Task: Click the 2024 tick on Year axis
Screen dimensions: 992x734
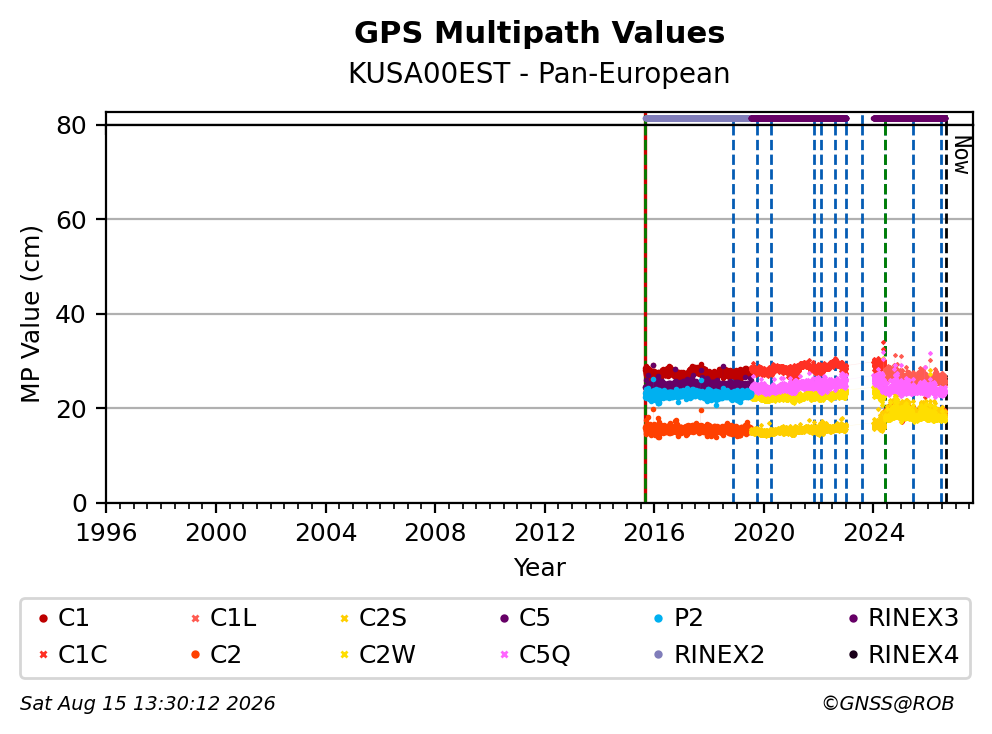Action: point(874,533)
